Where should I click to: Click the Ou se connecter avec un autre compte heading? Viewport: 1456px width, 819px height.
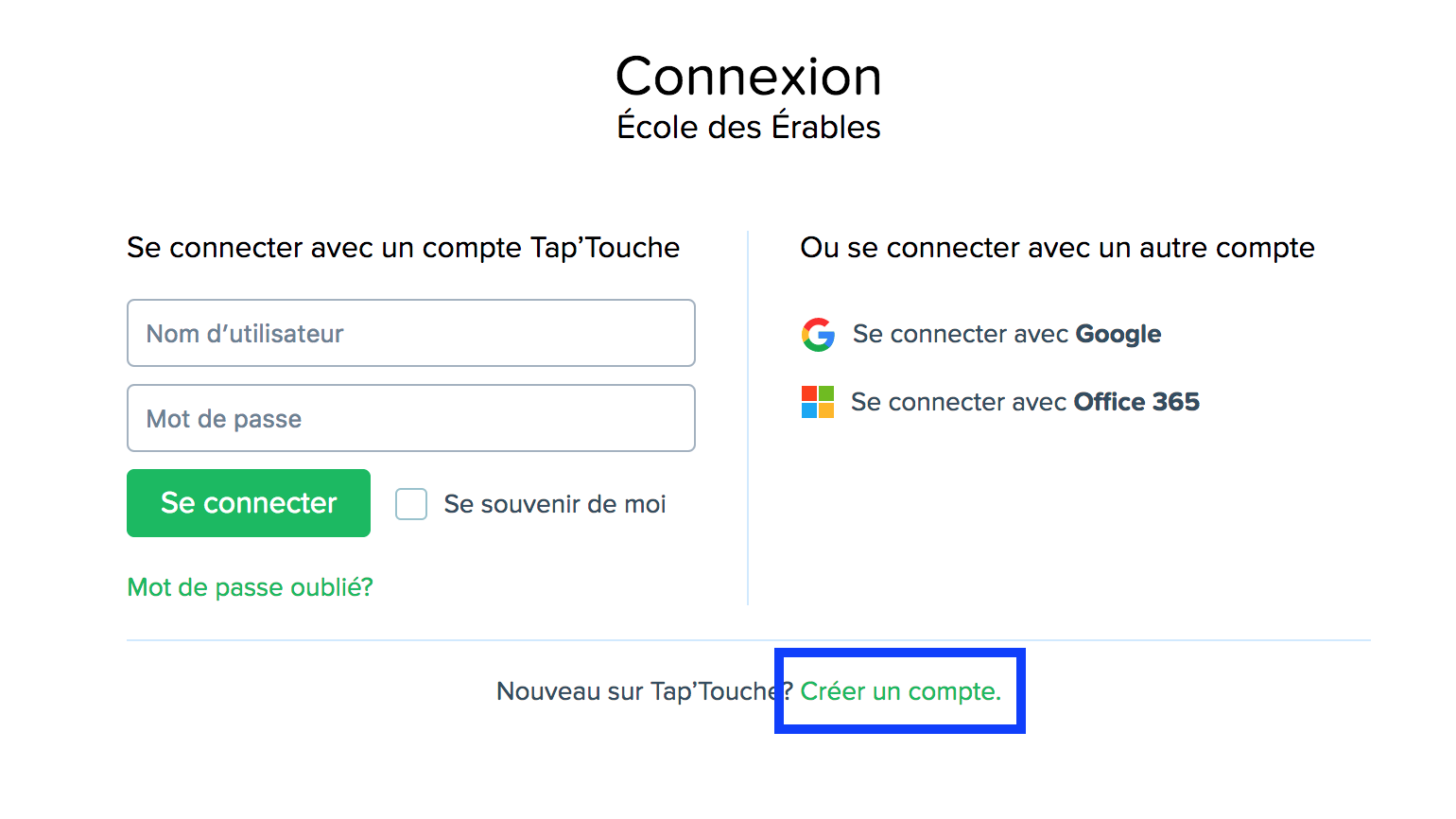point(1057,248)
